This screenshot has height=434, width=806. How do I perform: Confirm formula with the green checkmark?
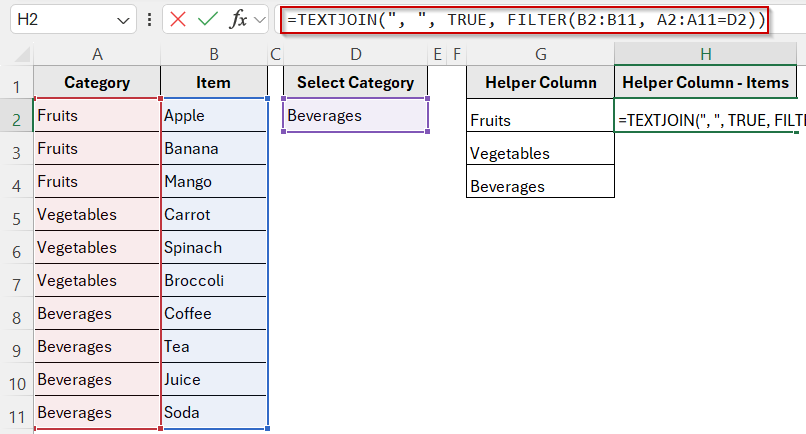pyautogui.click(x=208, y=20)
